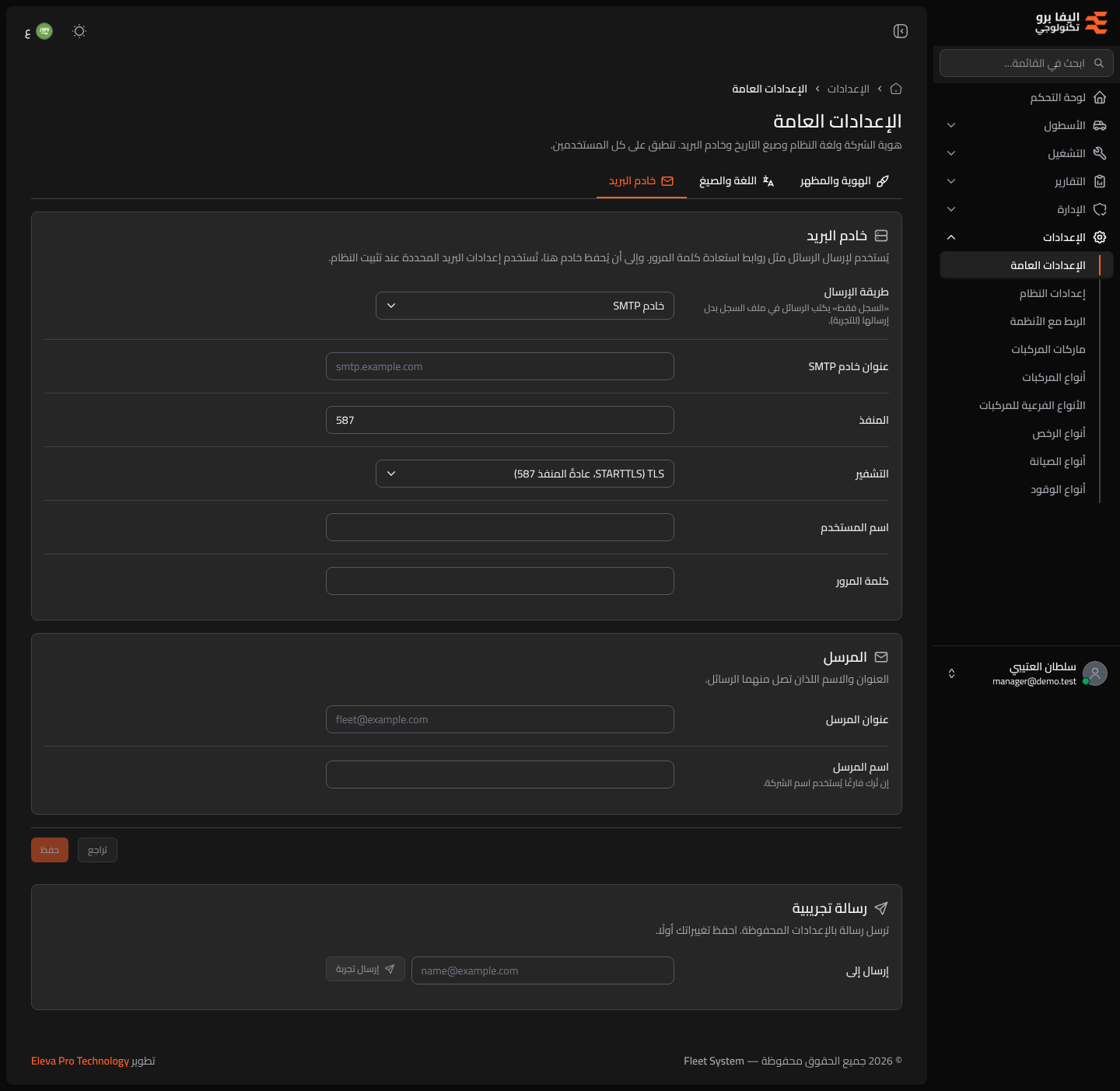Click the SMTP server address field

500,366
